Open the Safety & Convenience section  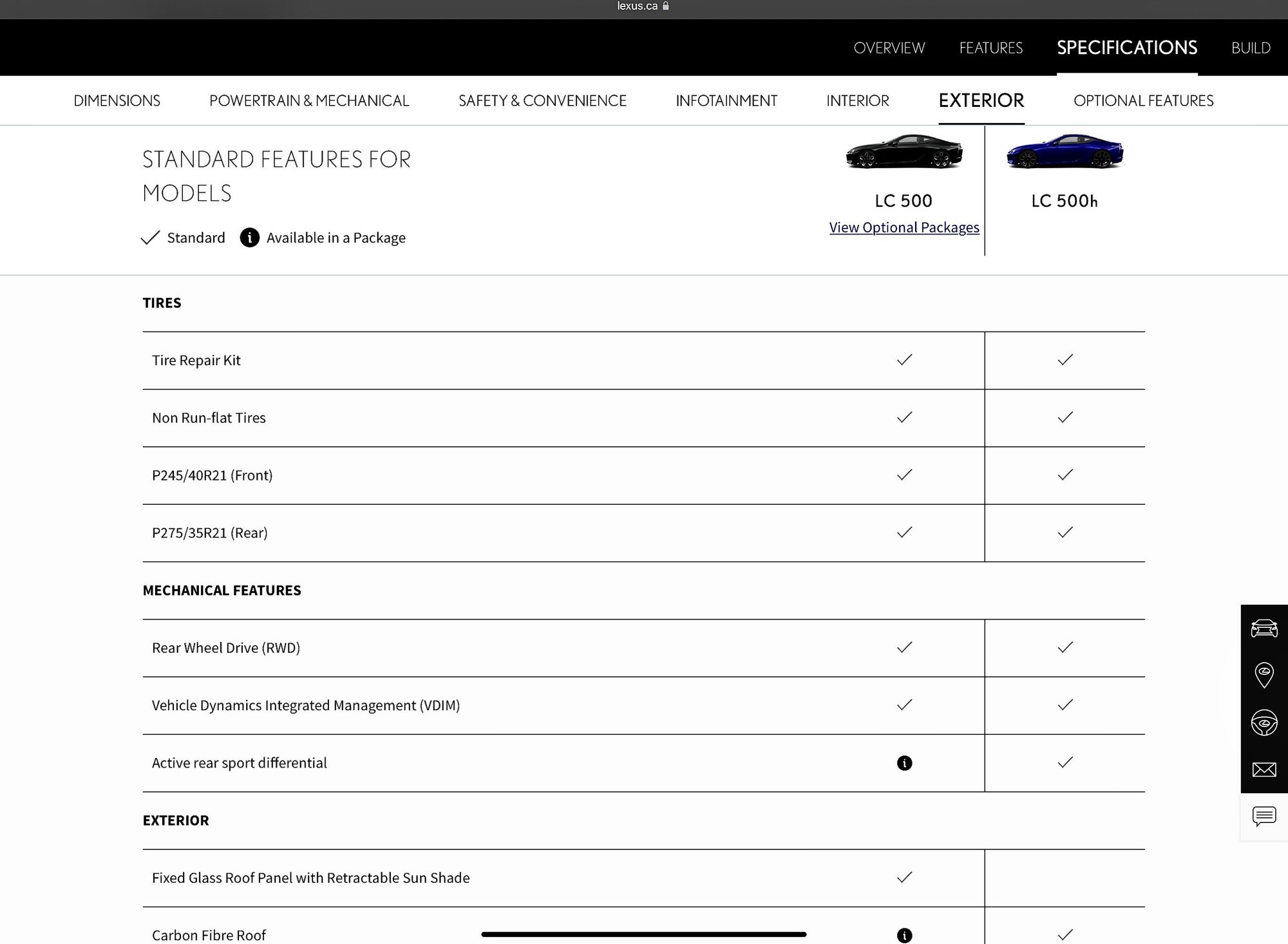click(x=542, y=100)
